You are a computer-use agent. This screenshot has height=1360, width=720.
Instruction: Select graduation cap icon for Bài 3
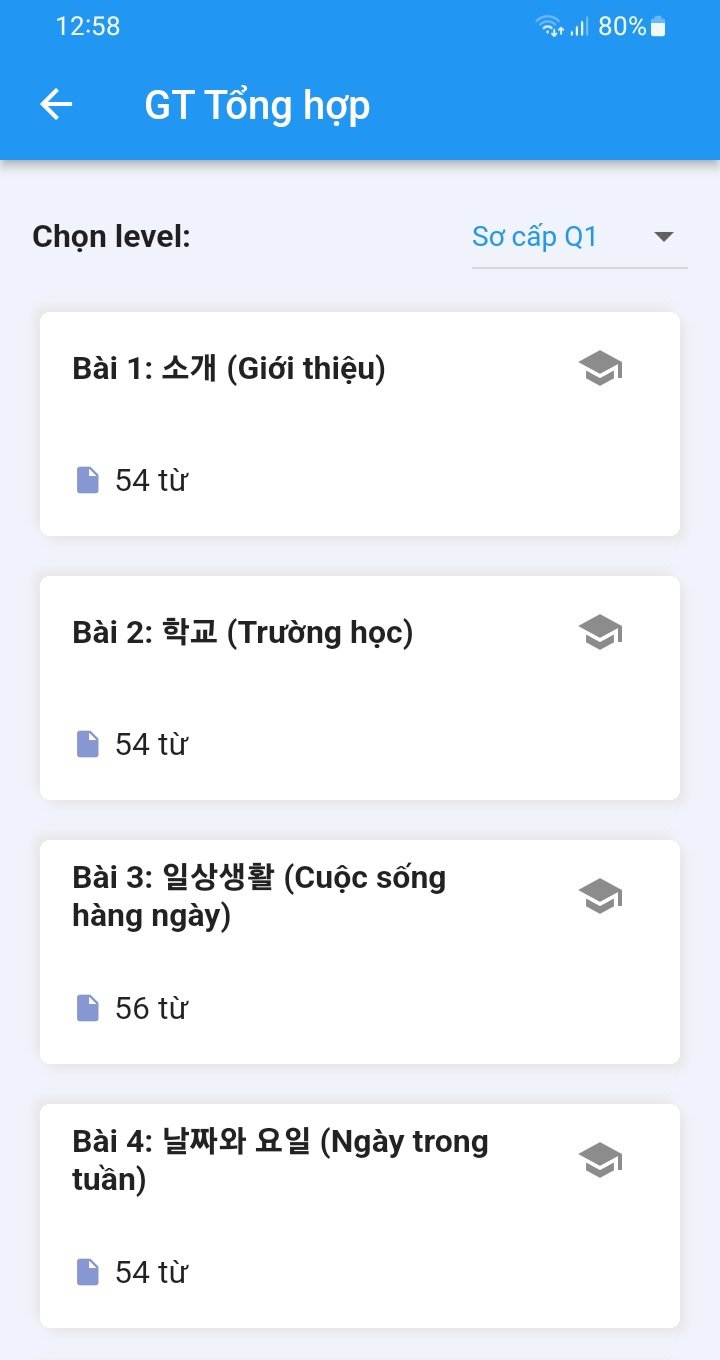point(600,896)
